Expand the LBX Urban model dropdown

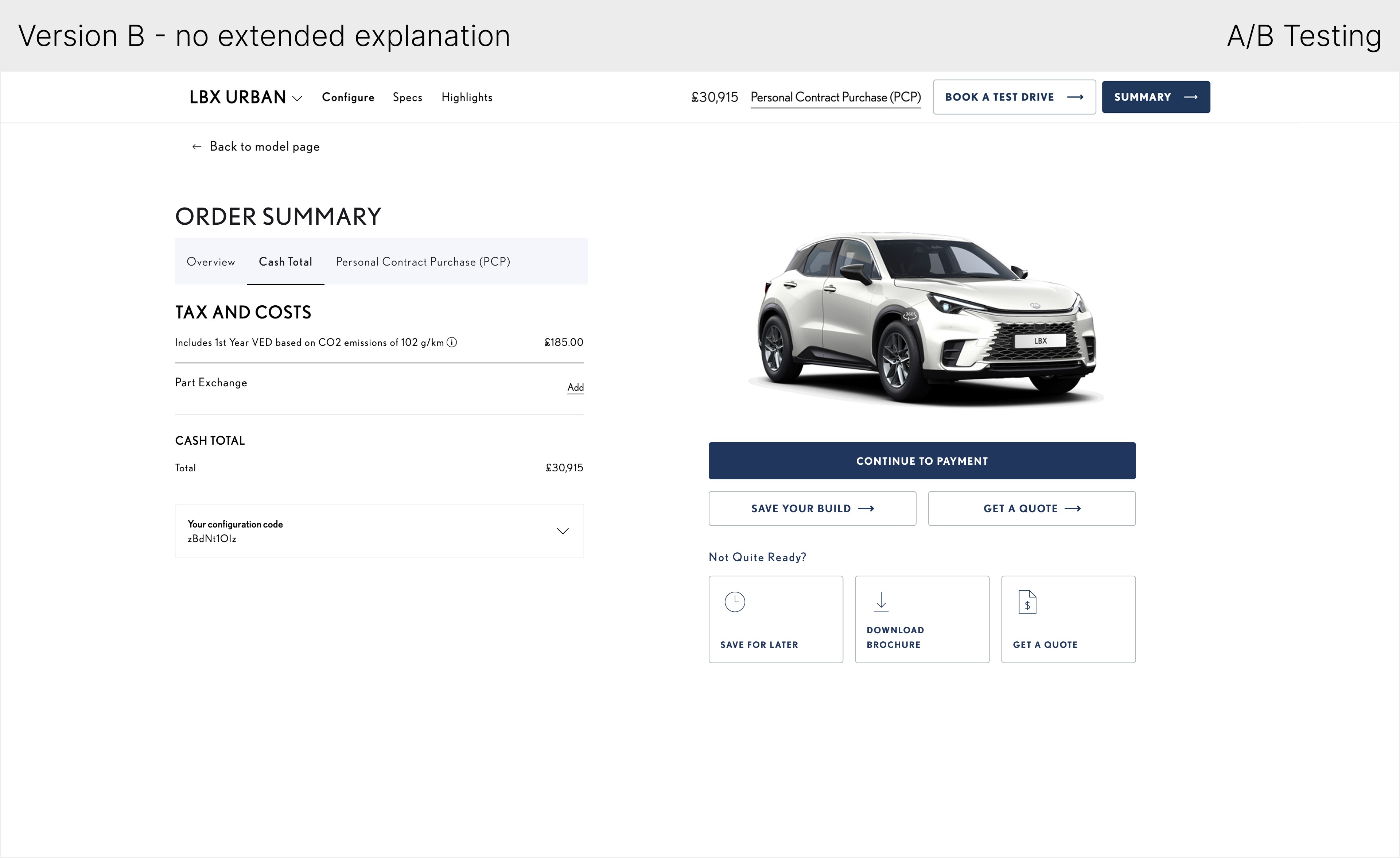[297, 98]
